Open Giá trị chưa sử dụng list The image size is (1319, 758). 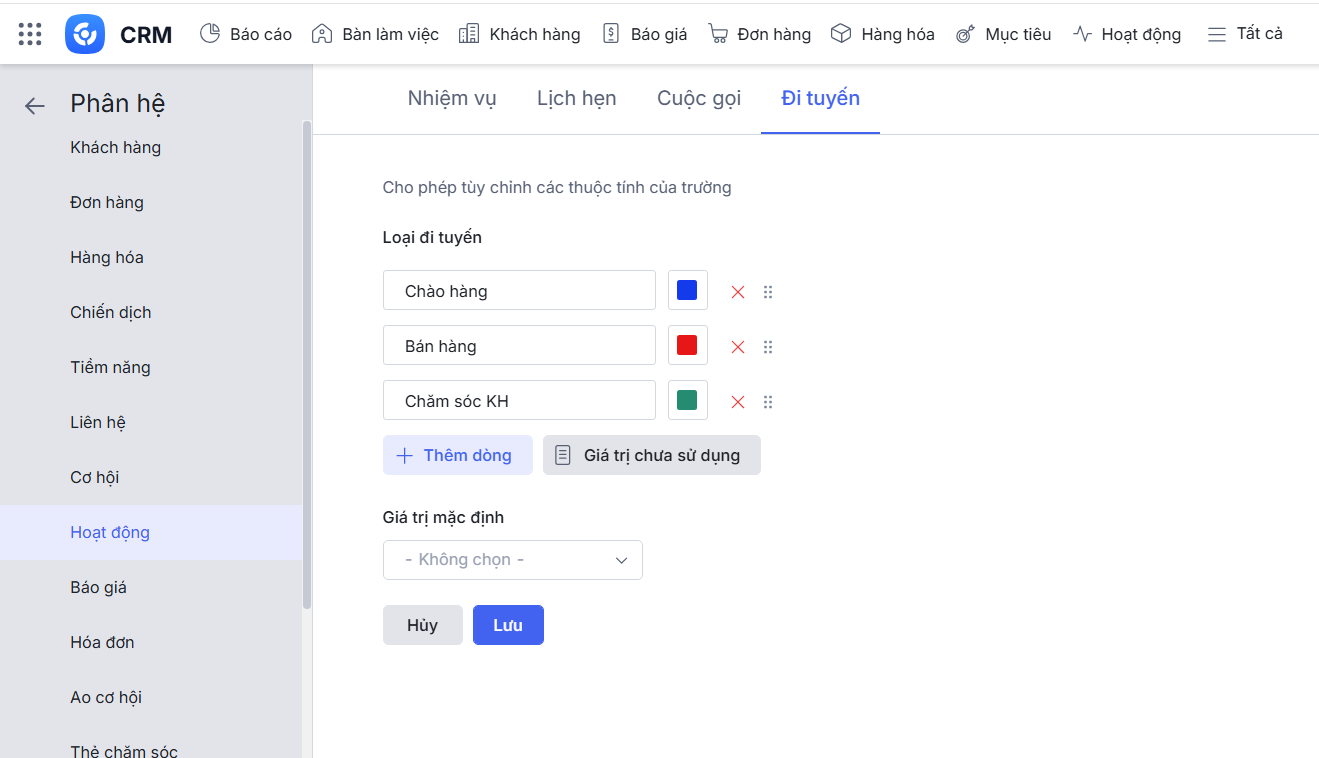point(651,455)
